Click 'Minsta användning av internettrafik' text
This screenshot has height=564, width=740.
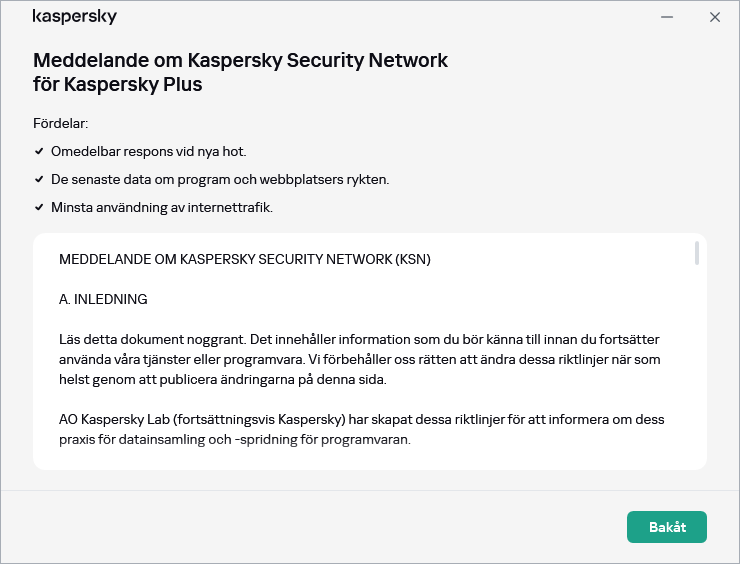point(162,208)
